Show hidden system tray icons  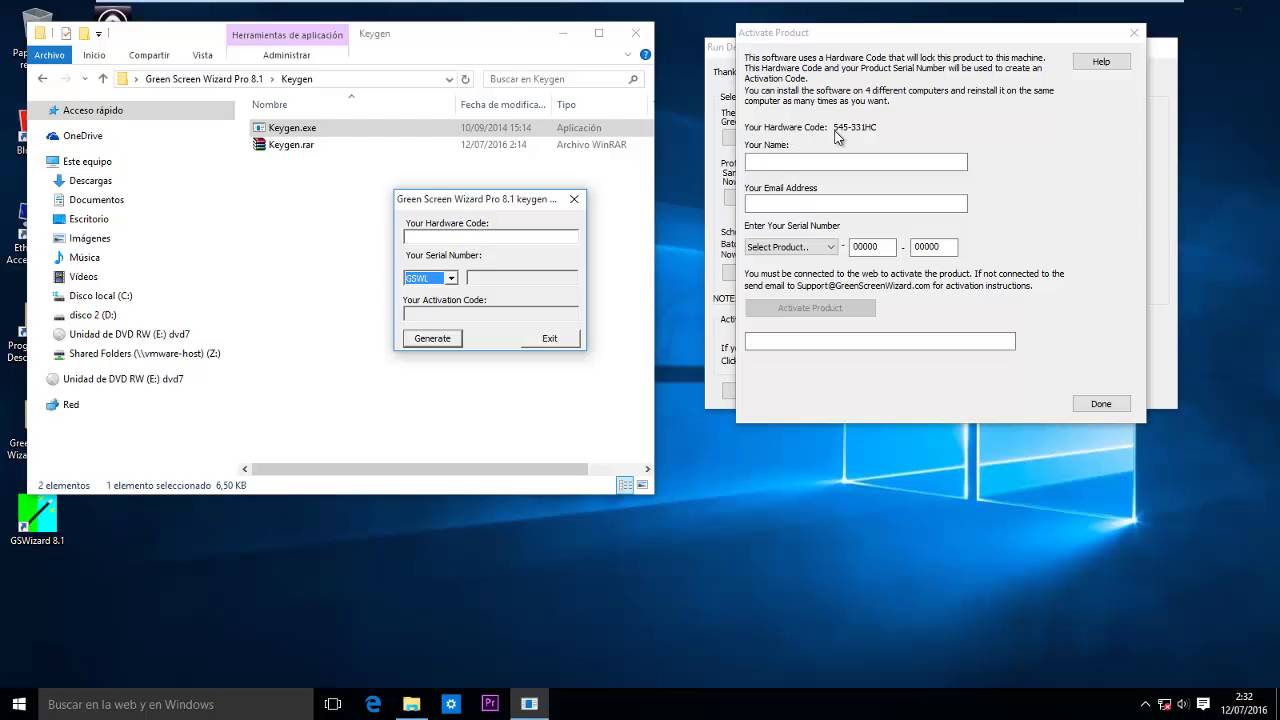point(1146,704)
